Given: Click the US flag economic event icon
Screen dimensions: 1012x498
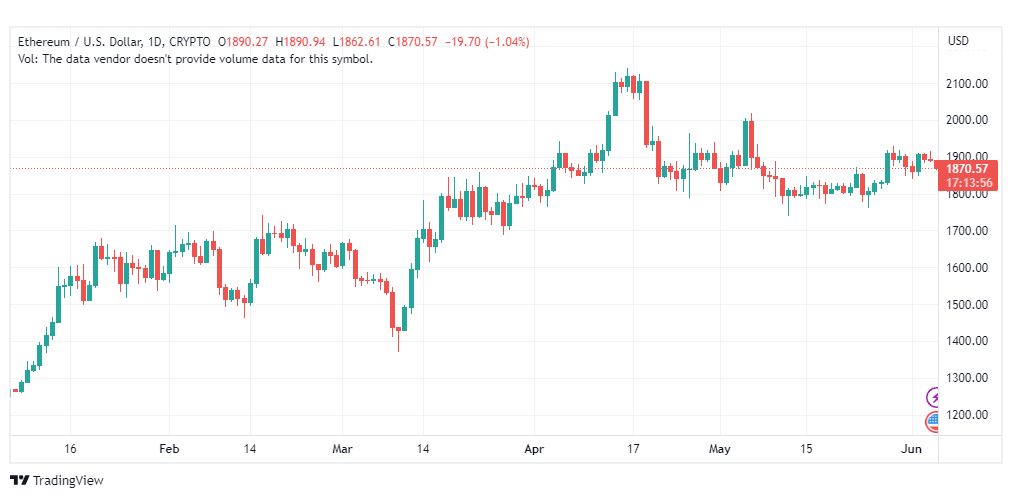Looking at the screenshot, I should pyautogui.click(x=933, y=422).
